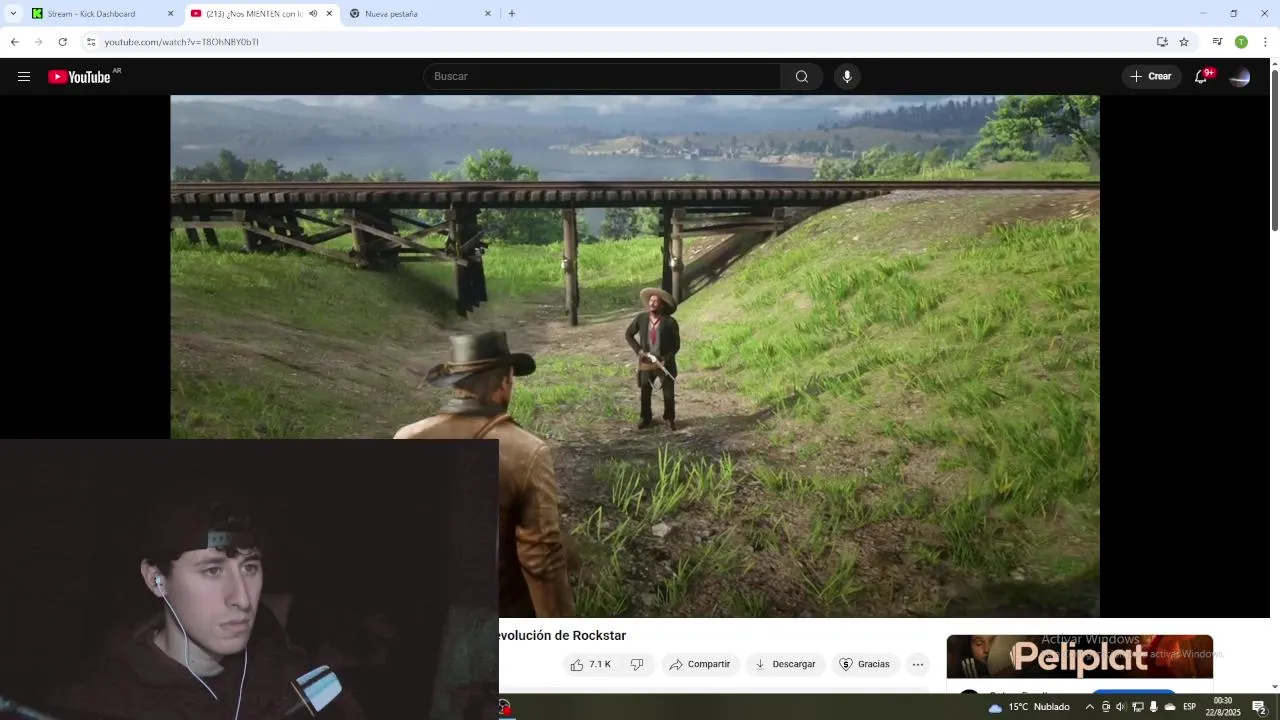Open the taskbar volume icon
This screenshot has height=720, width=1280.
(x=1121, y=707)
